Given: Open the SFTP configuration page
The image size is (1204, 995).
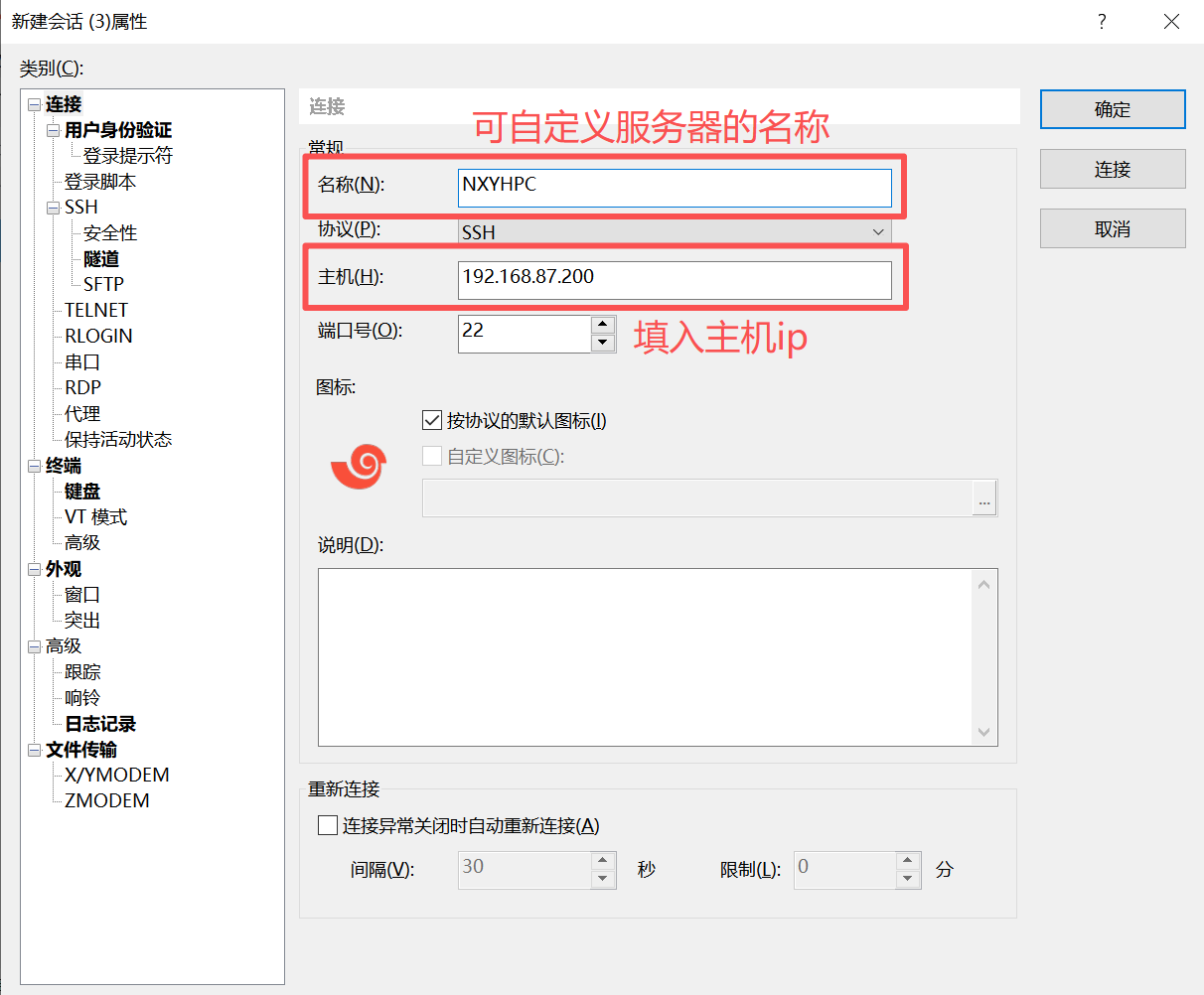Looking at the screenshot, I should [x=109, y=284].
